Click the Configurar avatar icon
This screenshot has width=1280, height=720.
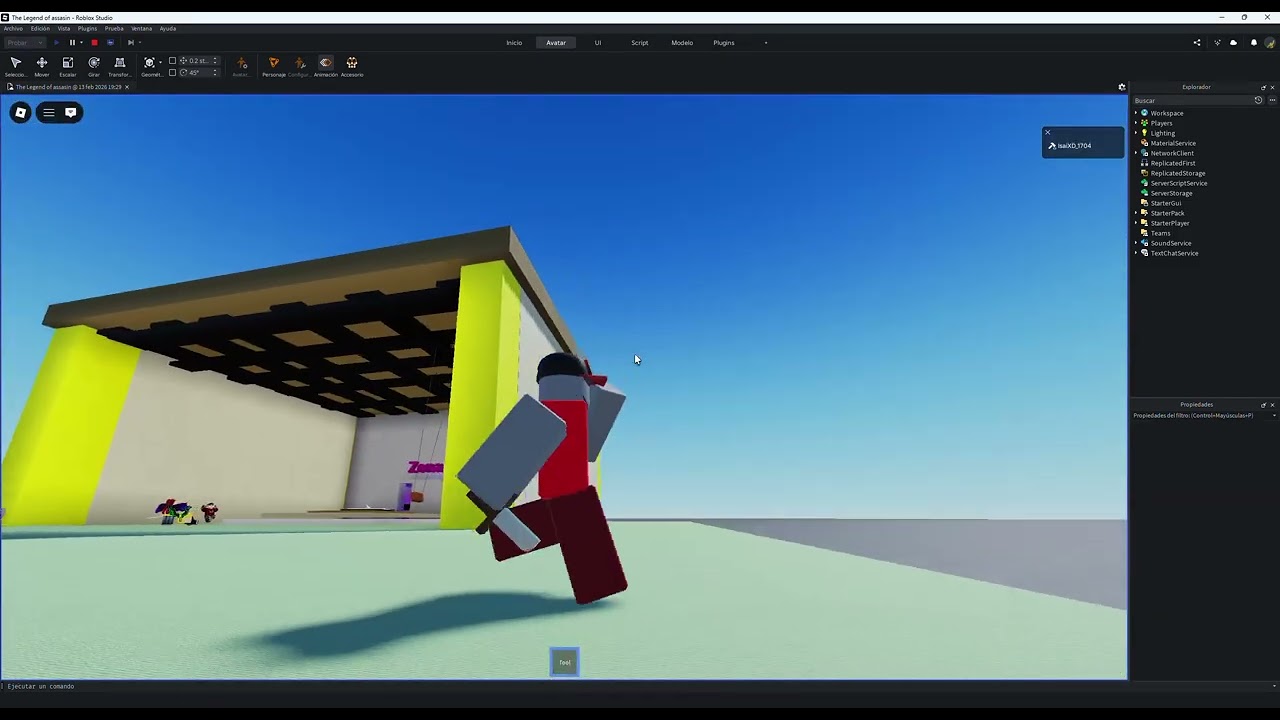[x=299, y=66]
